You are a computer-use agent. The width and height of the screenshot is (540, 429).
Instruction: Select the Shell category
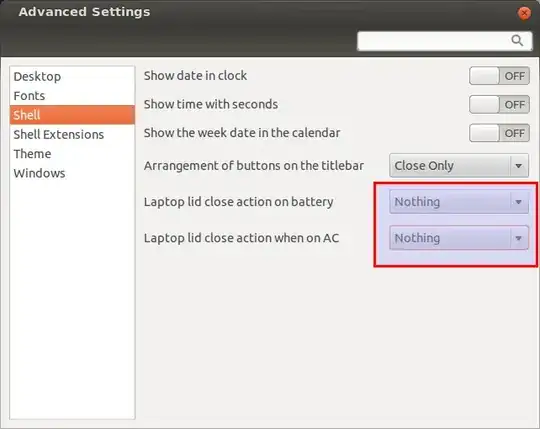(x=72, y=115)
